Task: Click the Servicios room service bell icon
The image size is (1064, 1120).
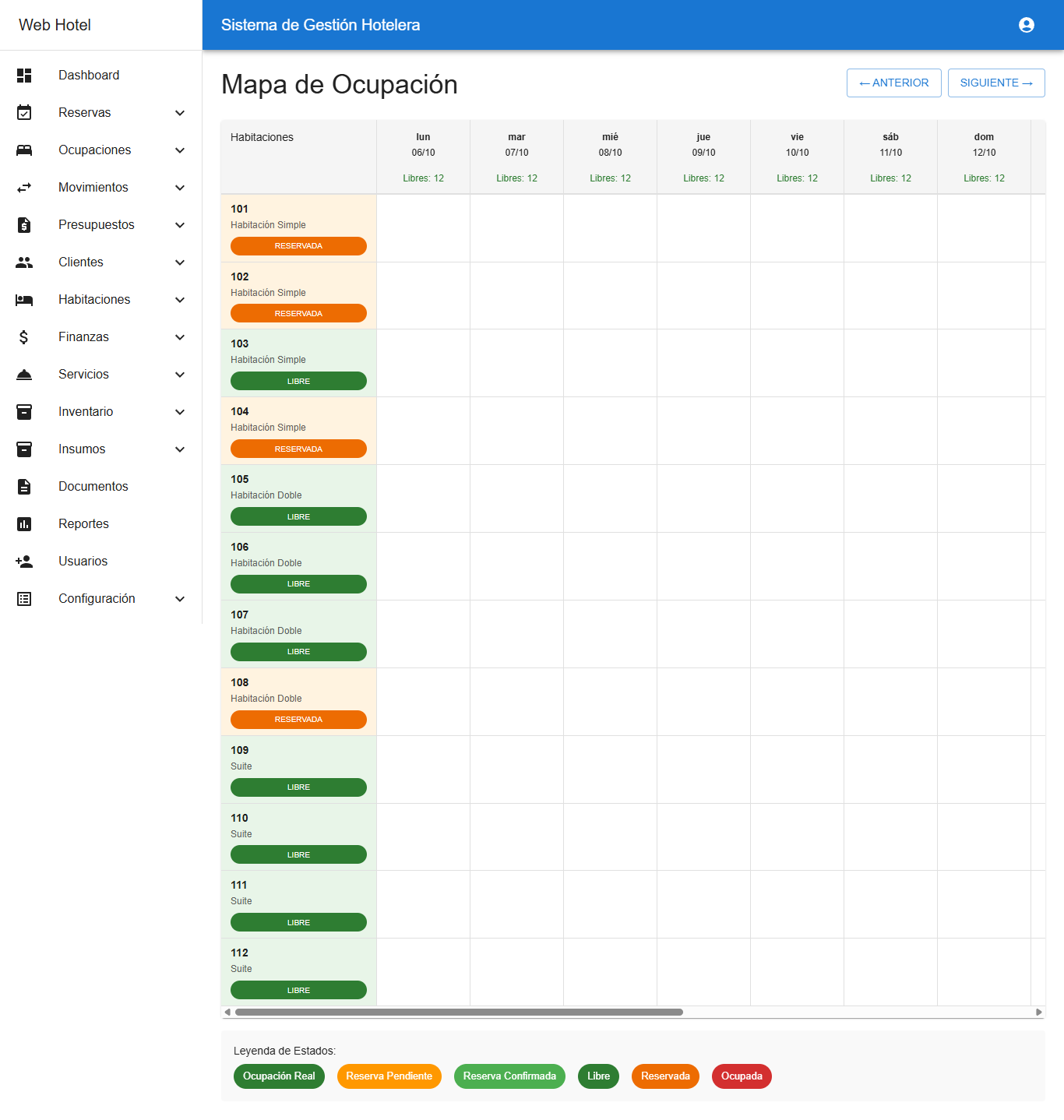Action: point(24,375)
